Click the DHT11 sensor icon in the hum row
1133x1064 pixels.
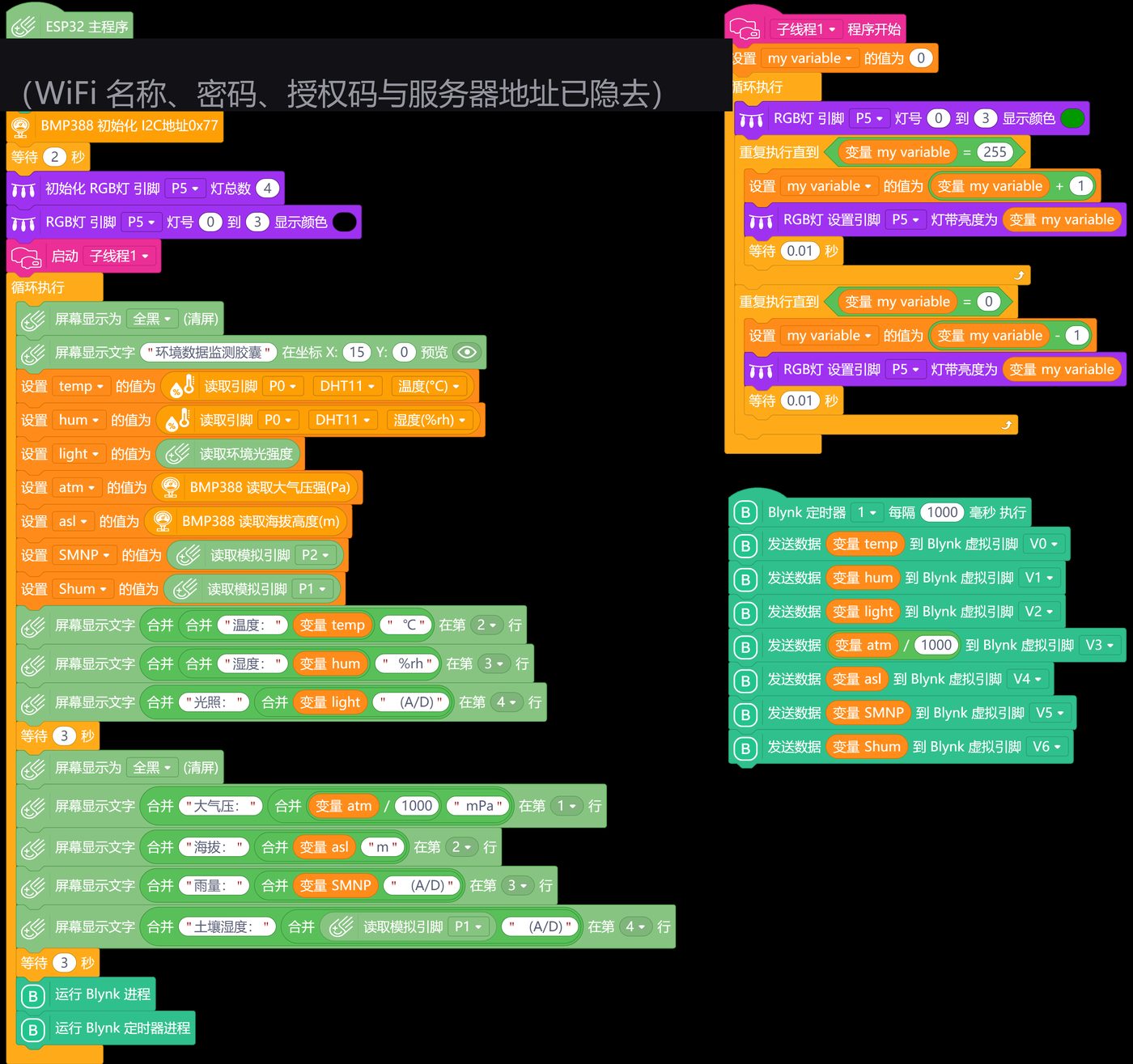pyautogui.click(x=178, y=421)
